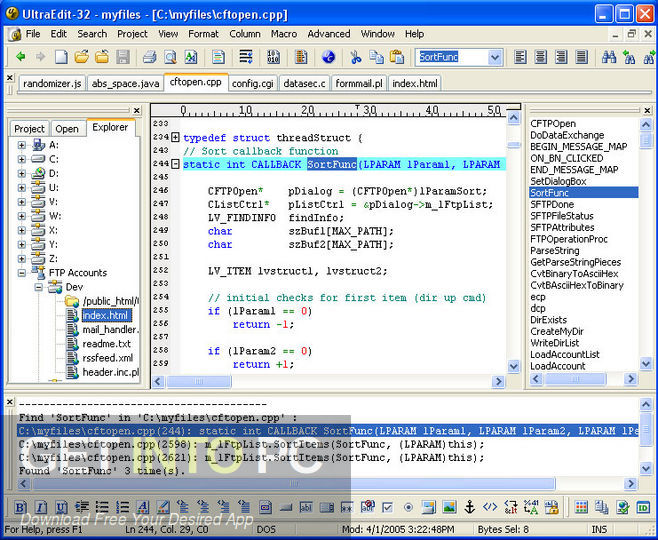Click the HTML Underline (U) icon
This screenshot has width=658, height=540.
[61, 507]
